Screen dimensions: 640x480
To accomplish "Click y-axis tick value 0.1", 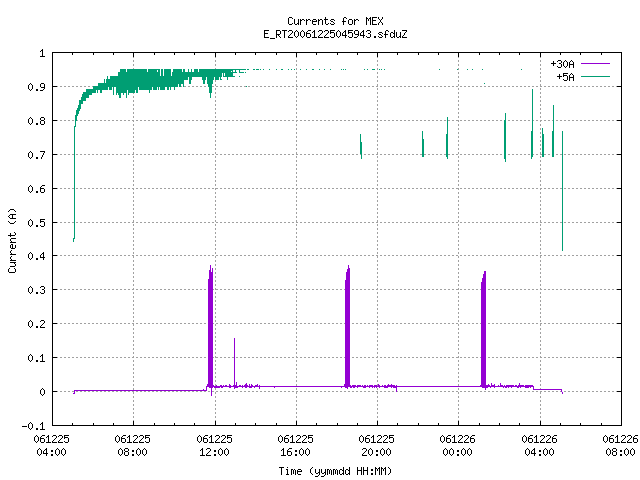I will pyautogui.click(x=36, y=358).
